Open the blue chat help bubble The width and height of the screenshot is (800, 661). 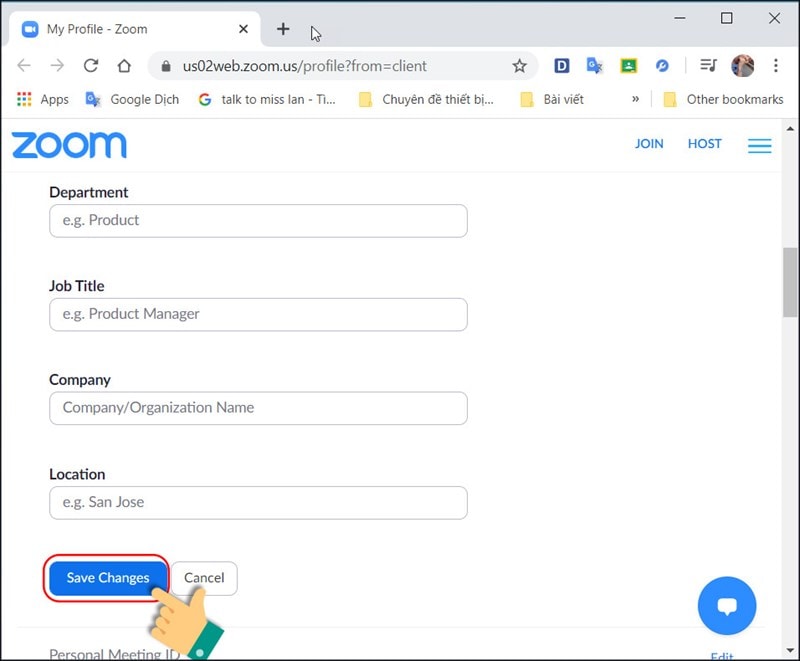pyautogui.click(x=726, y=606)
